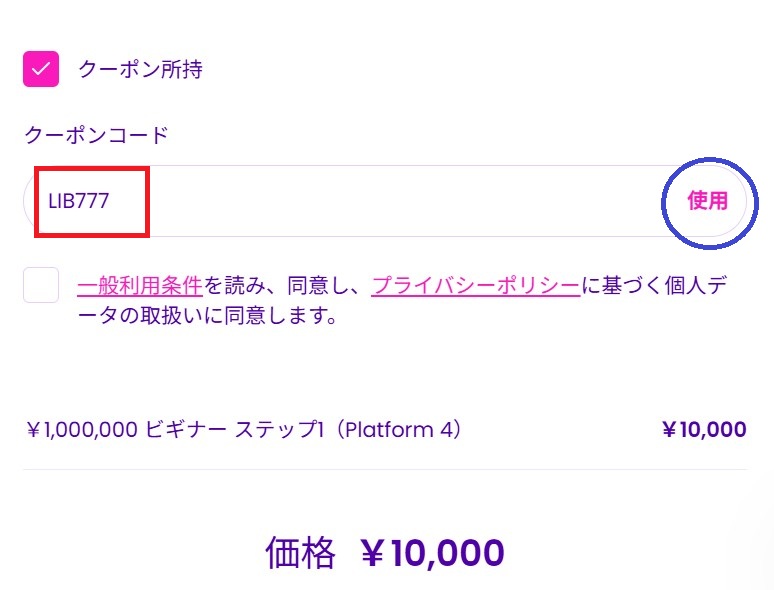Open the 一般利用条件 link
Viewport: 774px width, 590px height.
pos(140,285)
